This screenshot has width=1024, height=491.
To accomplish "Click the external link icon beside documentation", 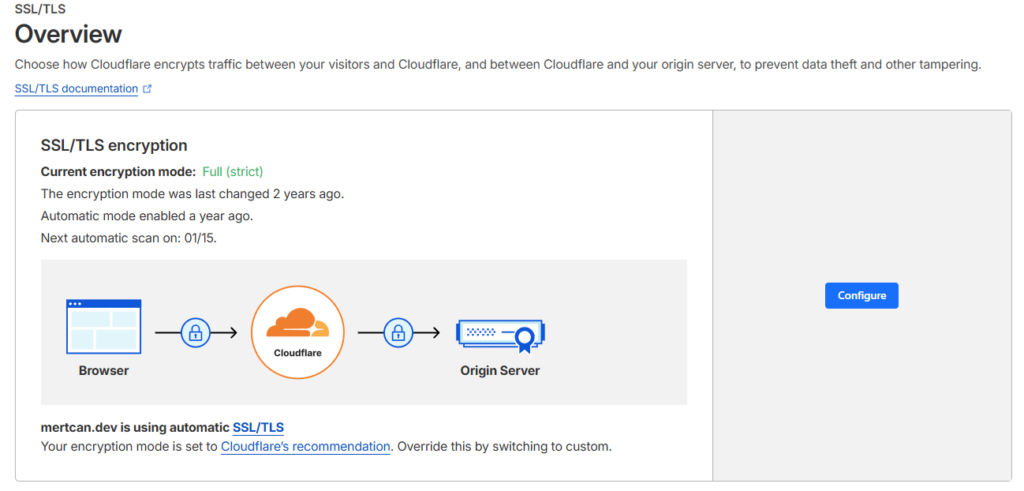I will point(148,89).
